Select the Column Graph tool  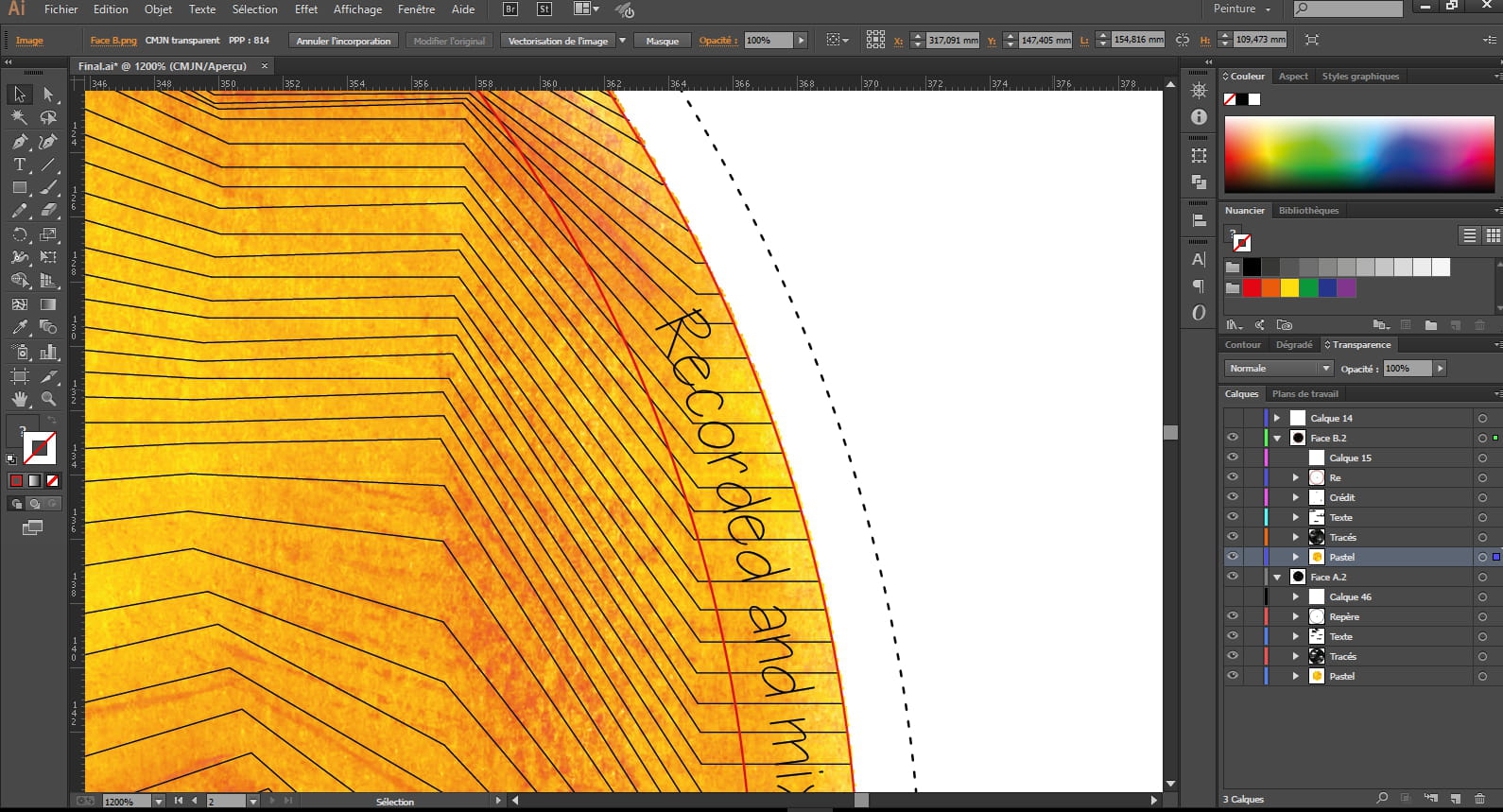pyautogui.click(x=48, y=352)
